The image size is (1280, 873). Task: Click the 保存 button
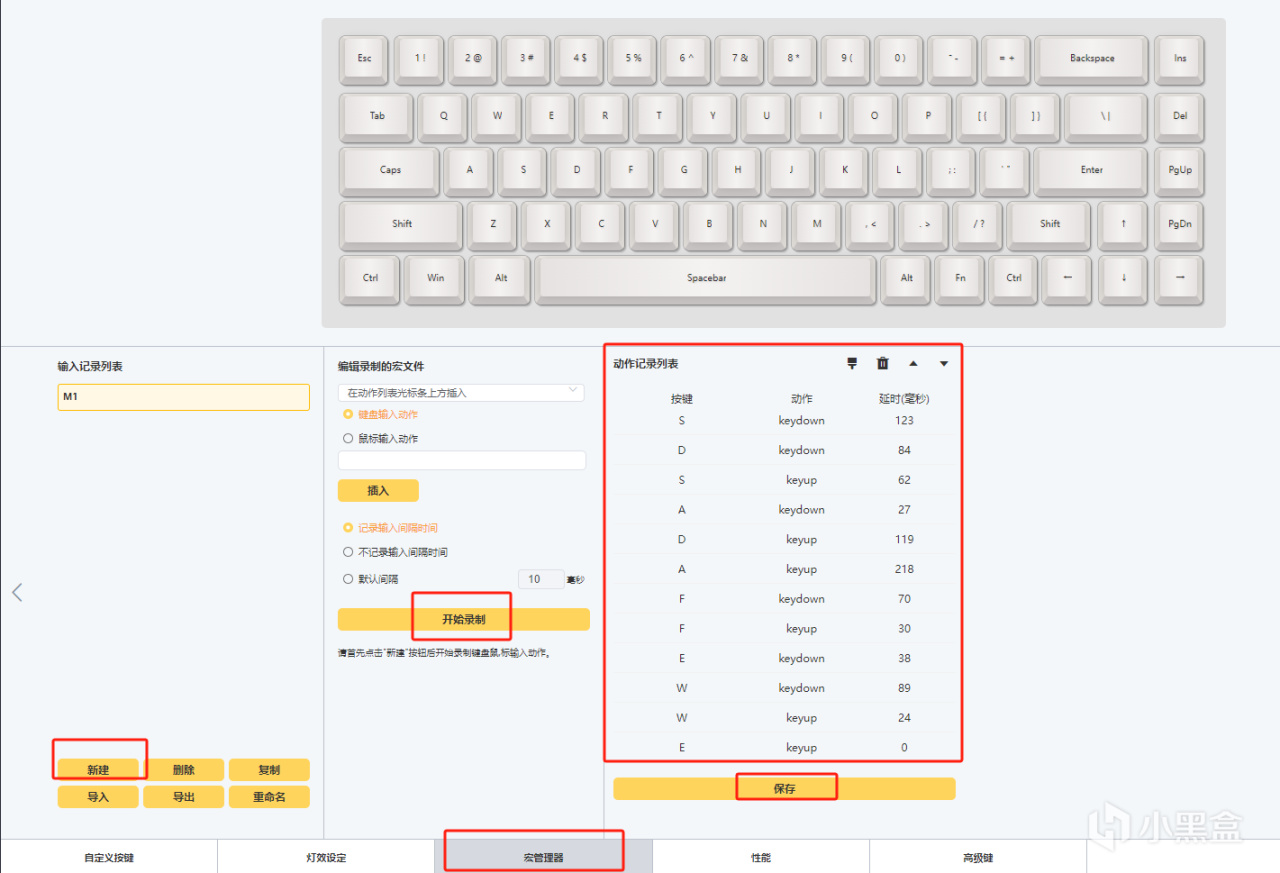(784, 788)
